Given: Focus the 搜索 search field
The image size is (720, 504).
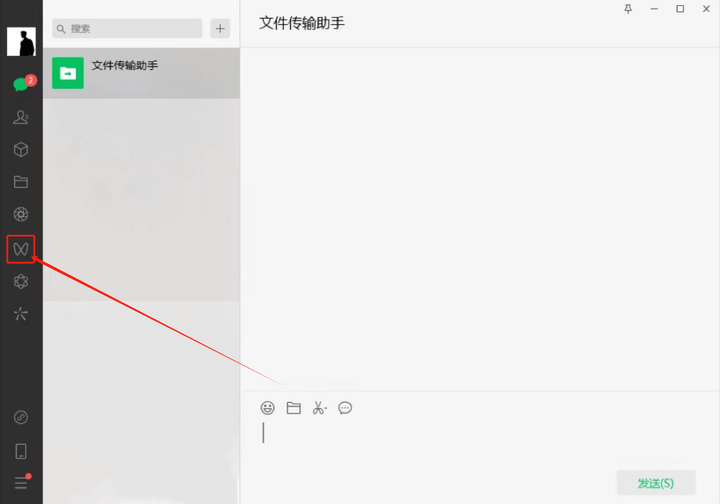Looking at the screenshot, I should 127,28.
